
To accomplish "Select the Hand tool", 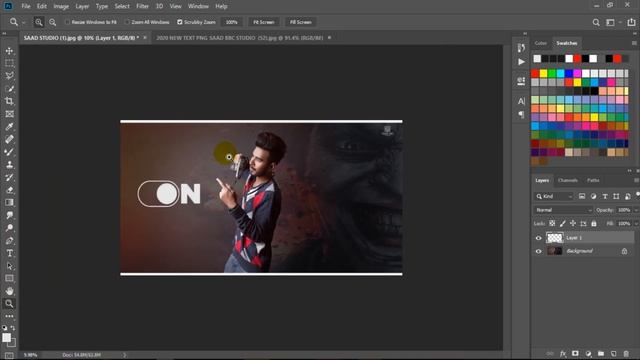I will 9,291.
